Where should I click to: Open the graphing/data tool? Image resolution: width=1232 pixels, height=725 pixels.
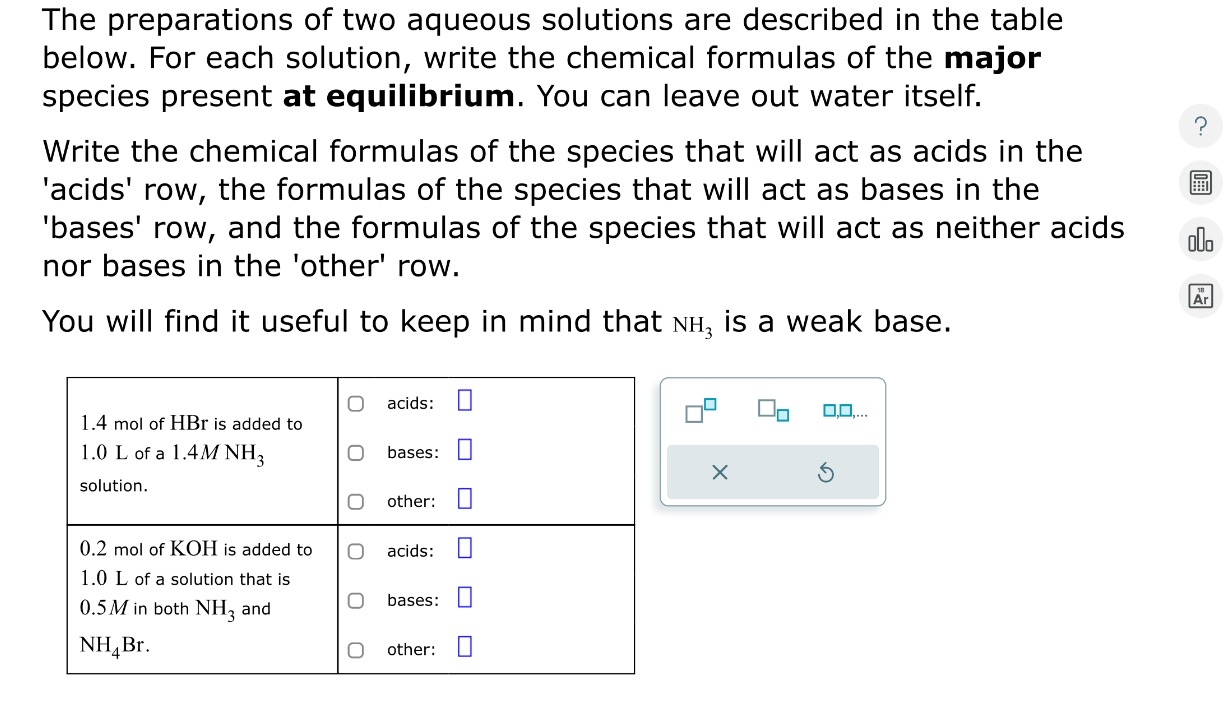point(1200,239)
